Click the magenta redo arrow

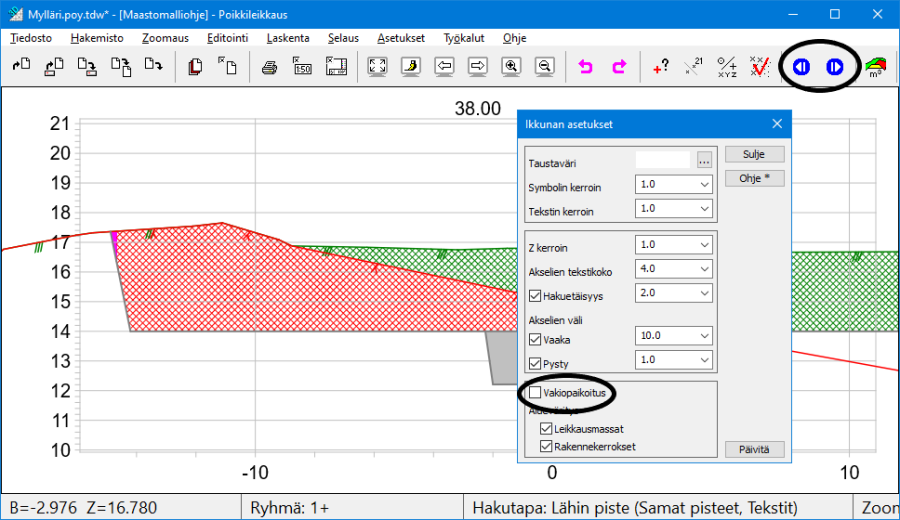pos(619,67)
